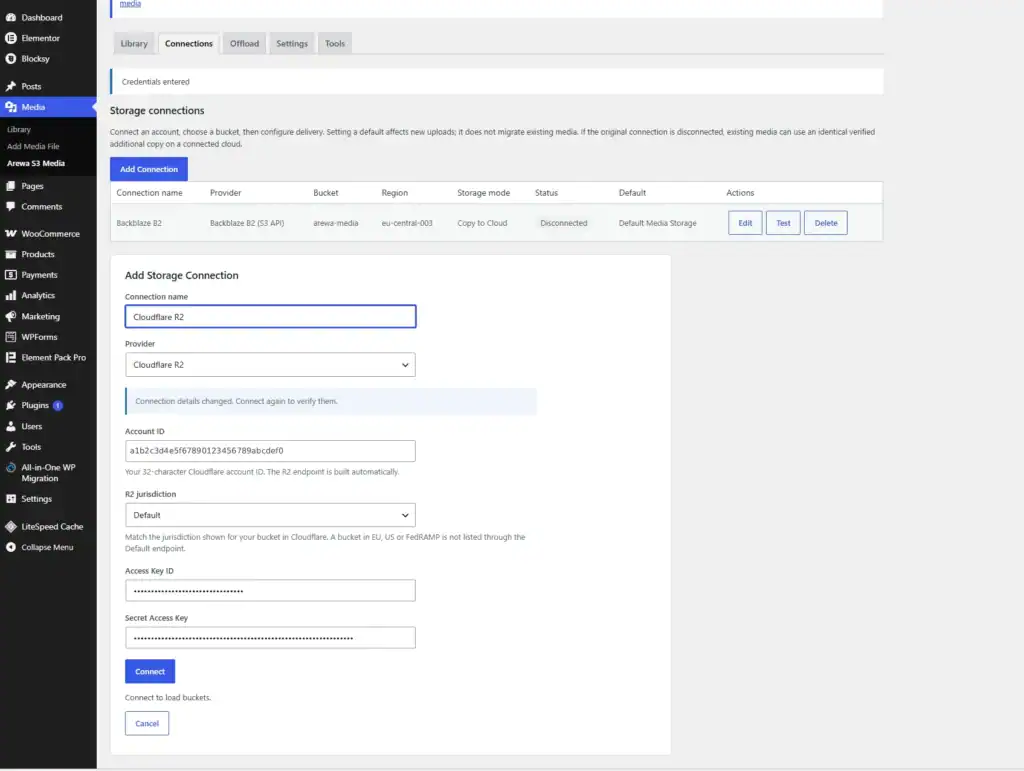The width and height of the screenshot is (1024, 771).
Task: Open the Provider dropdown
Action: click(x=270, y=365)
